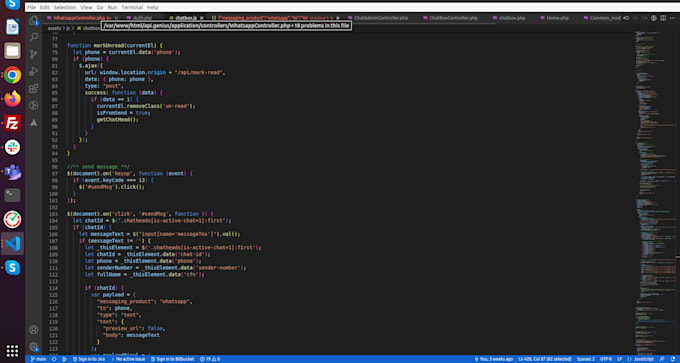
Task: Click UTF-8 encoding selector
Action: point(606,359)
